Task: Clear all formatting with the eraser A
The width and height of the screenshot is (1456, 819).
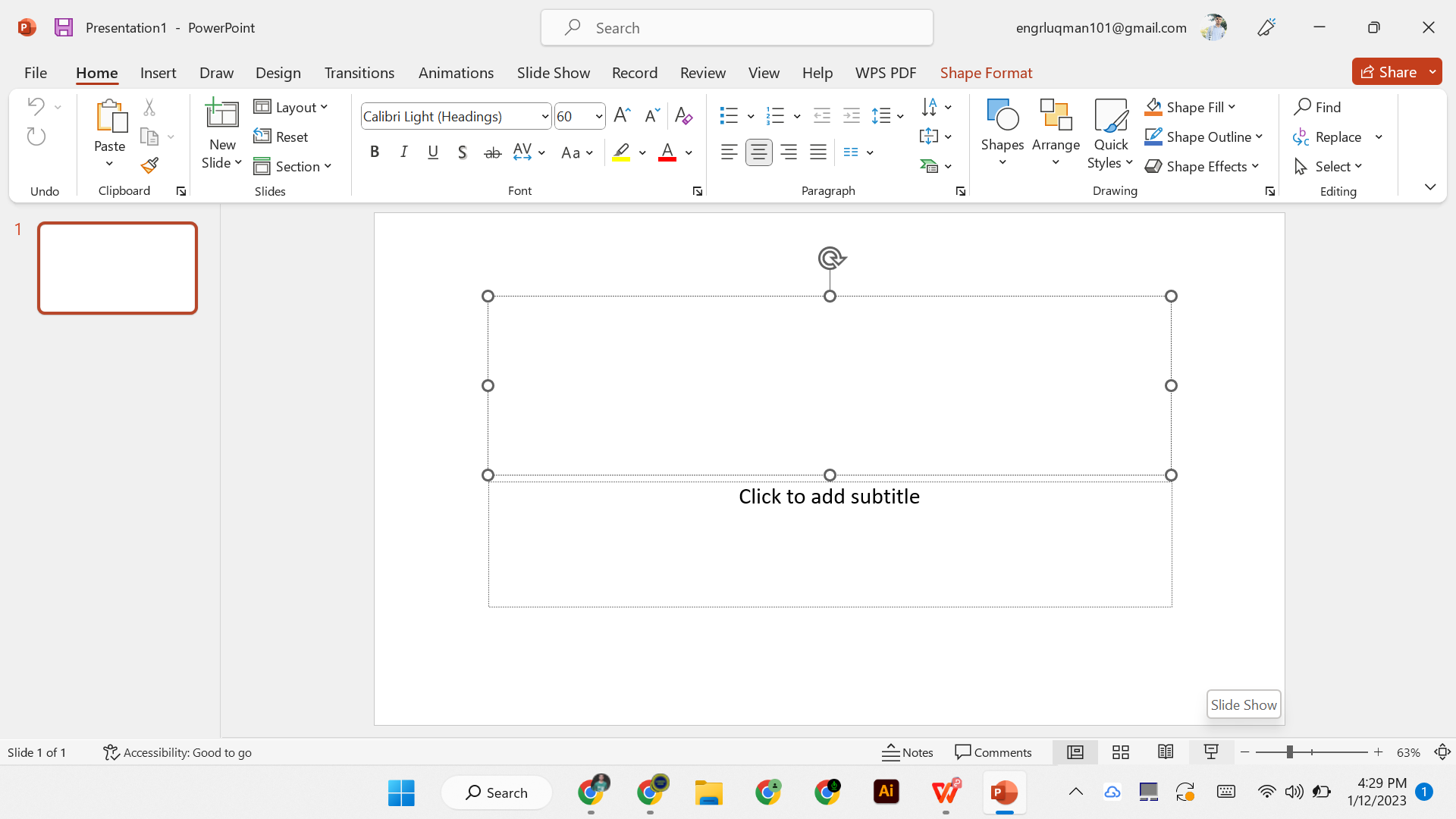Action: (683, 115)
